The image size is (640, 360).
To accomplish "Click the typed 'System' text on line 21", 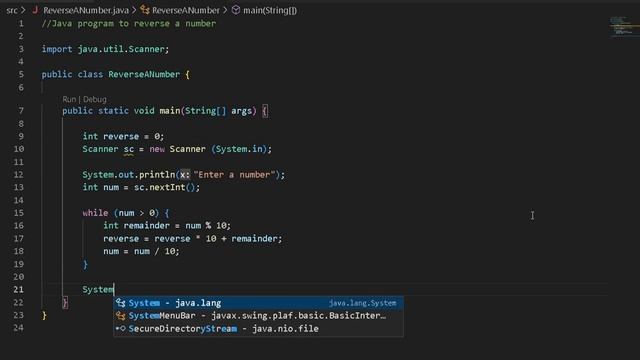I will [x=98, y=289].
